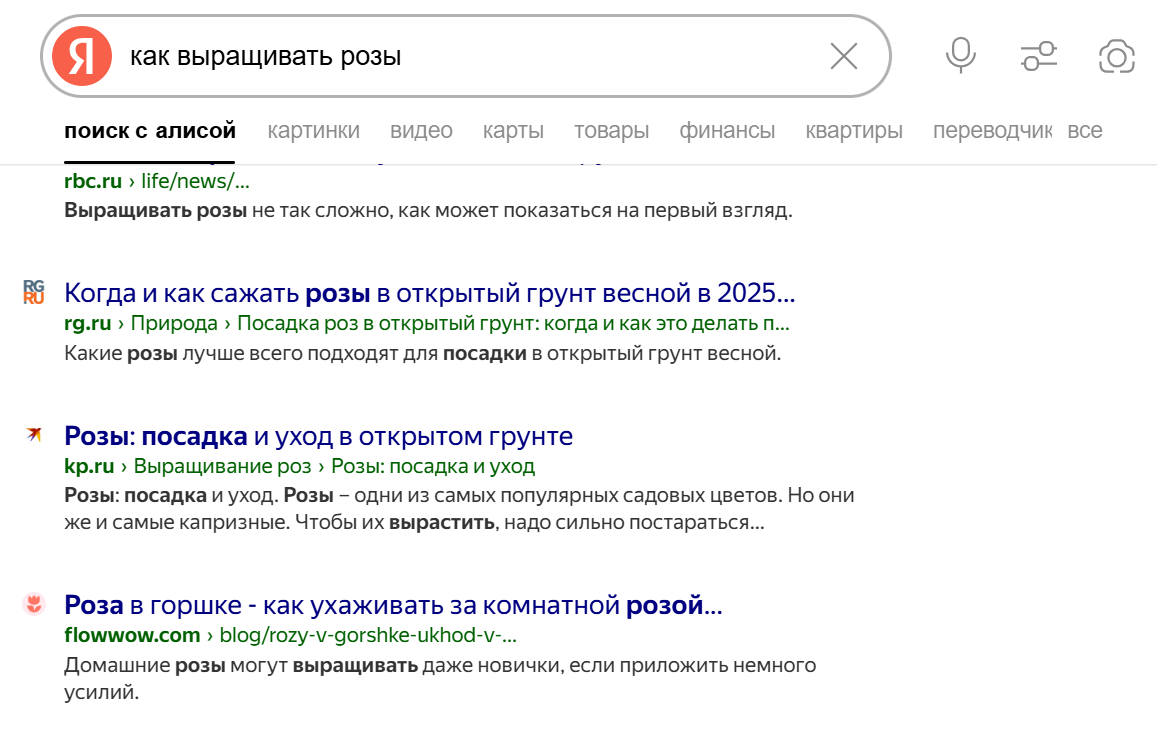Screen dimensions: 1157x743
Task: Start voice search with microphone icon
Action: (960, 56)
